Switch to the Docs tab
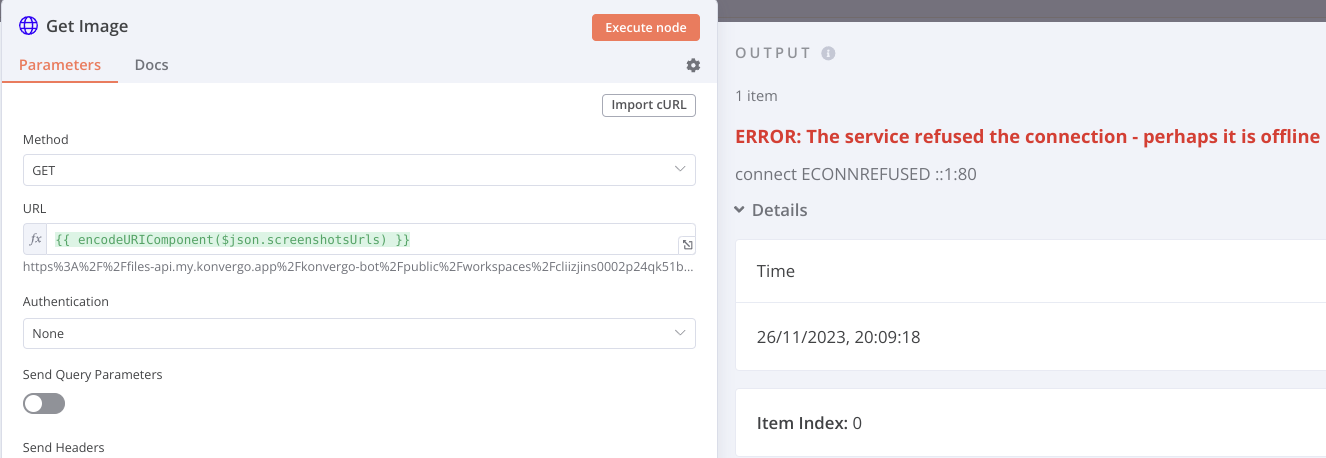The height and width of the screenshot is (458, 1326). click(x=151, y=65)
